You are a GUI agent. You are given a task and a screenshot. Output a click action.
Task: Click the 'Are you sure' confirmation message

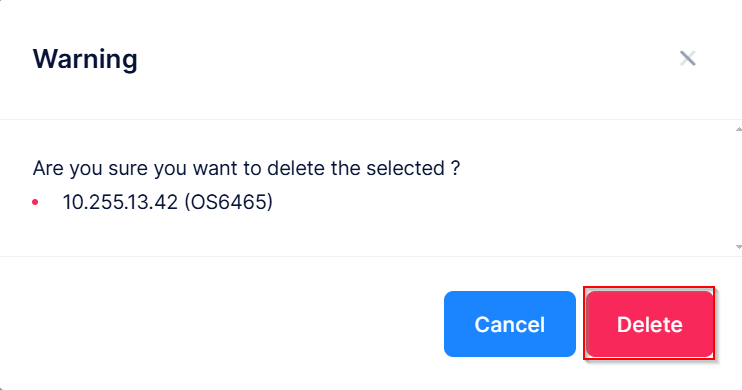click(x=246, y=168)
